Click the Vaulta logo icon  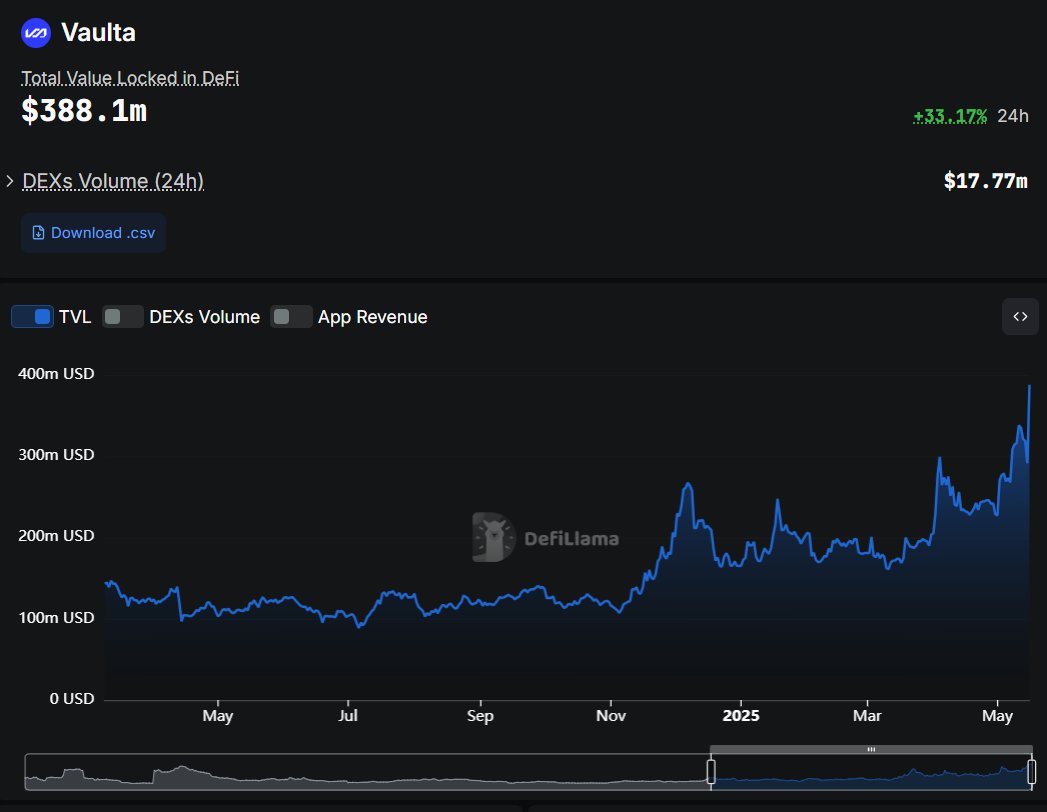tap(36, 33)
